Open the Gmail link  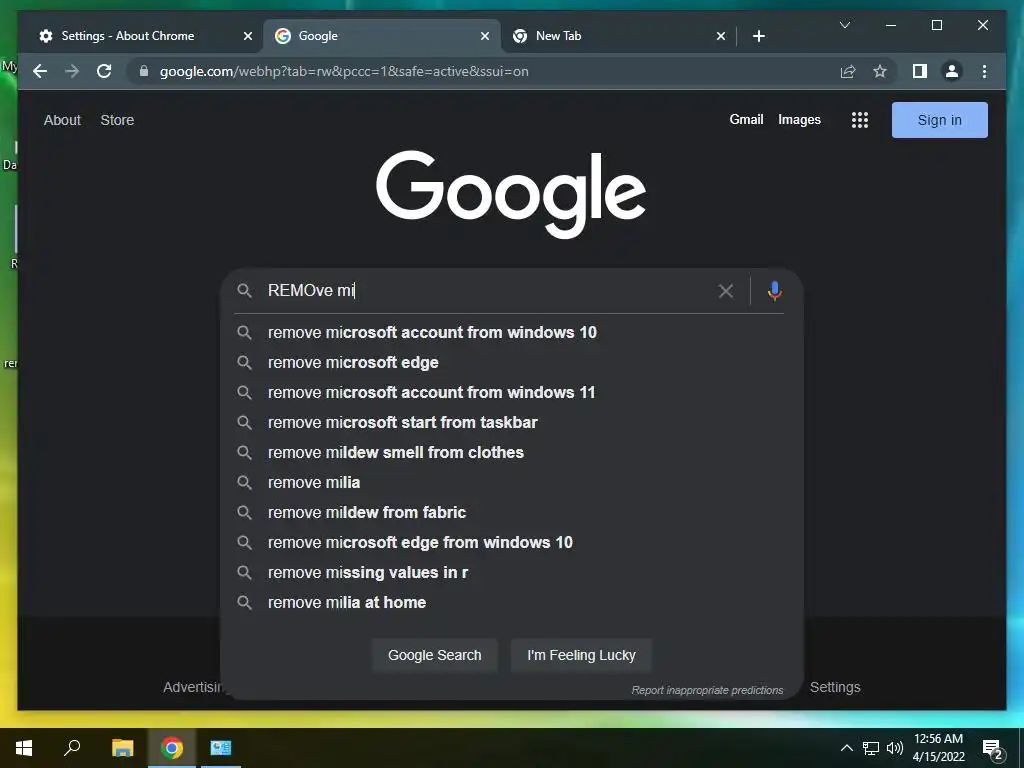[x=746, y=120]
